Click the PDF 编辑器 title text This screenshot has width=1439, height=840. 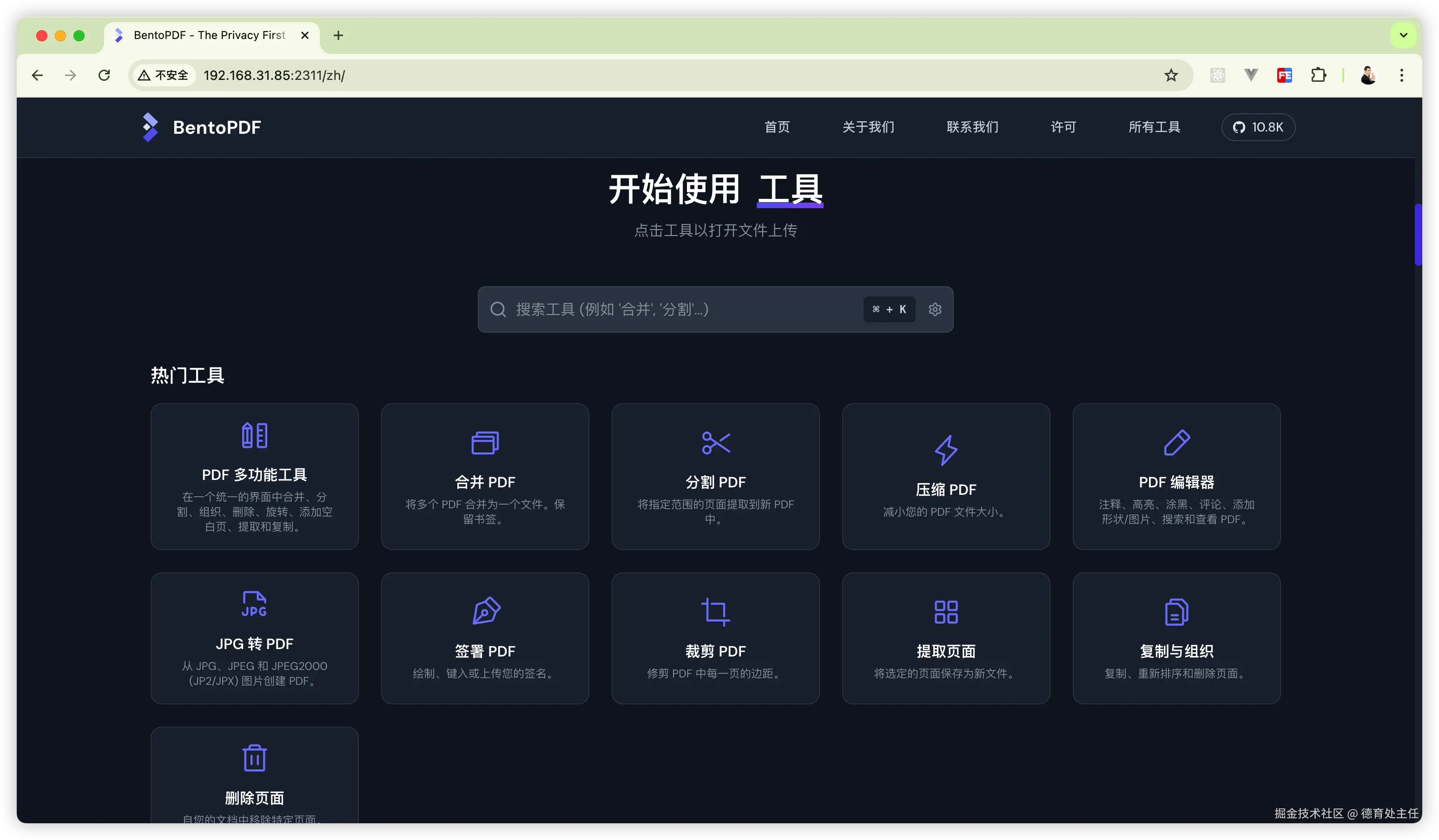click(1177, 482)
